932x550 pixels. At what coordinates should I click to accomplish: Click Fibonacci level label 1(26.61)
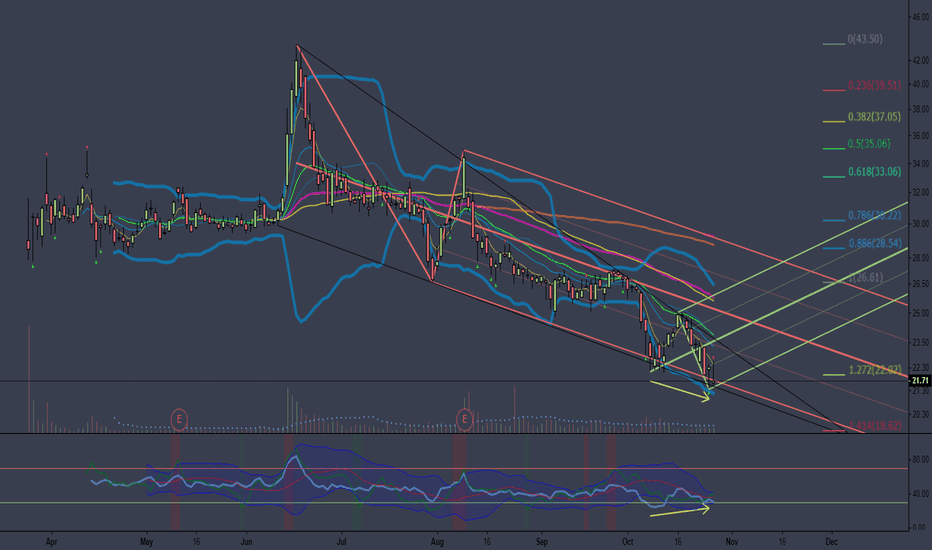click(x=865, y=277)
